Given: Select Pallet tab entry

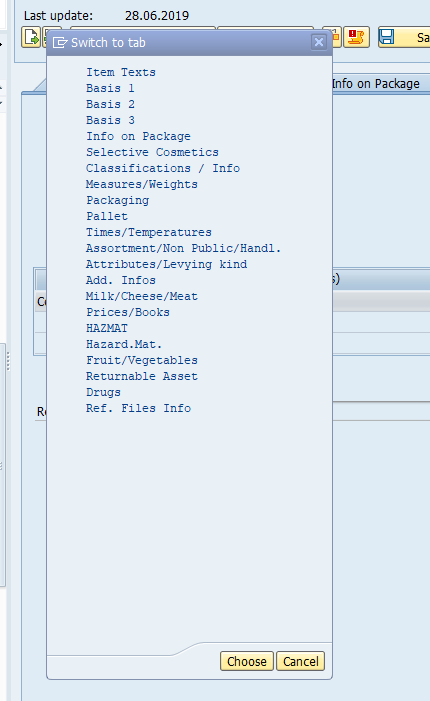Looking at the screenshot, I should [x=107, y=216].
